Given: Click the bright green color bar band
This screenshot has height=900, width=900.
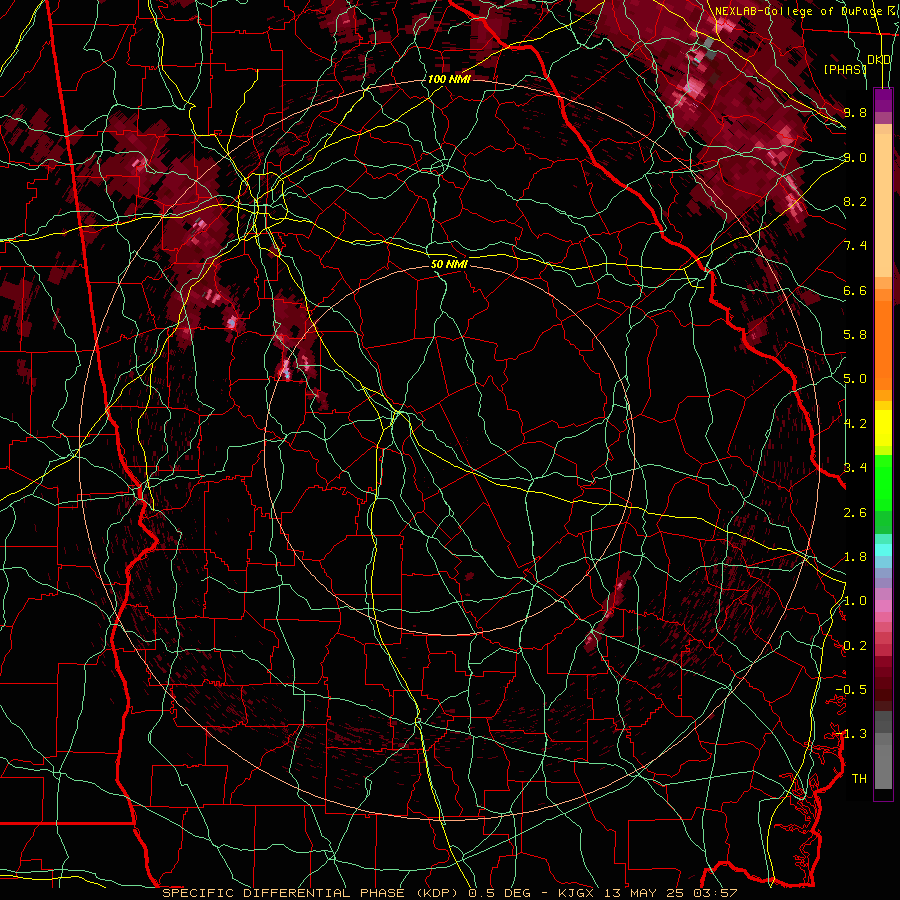Looking at the screenshot, I should (x=883, y=482).
